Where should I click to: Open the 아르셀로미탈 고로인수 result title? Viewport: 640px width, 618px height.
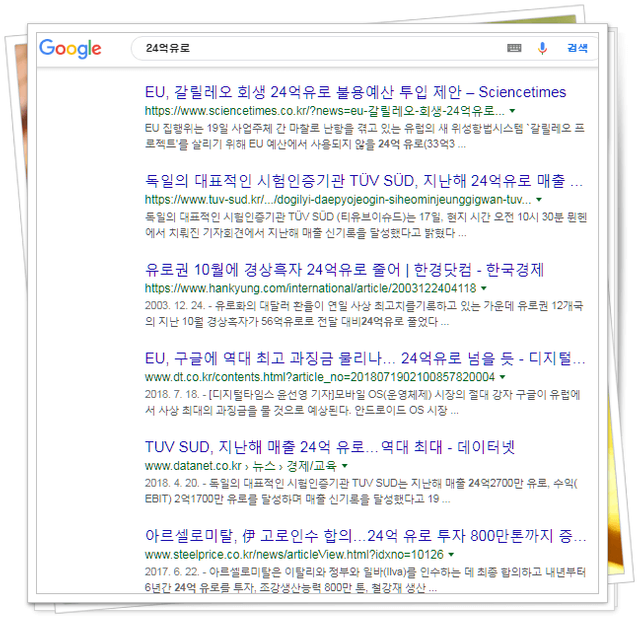pos(365,536)
